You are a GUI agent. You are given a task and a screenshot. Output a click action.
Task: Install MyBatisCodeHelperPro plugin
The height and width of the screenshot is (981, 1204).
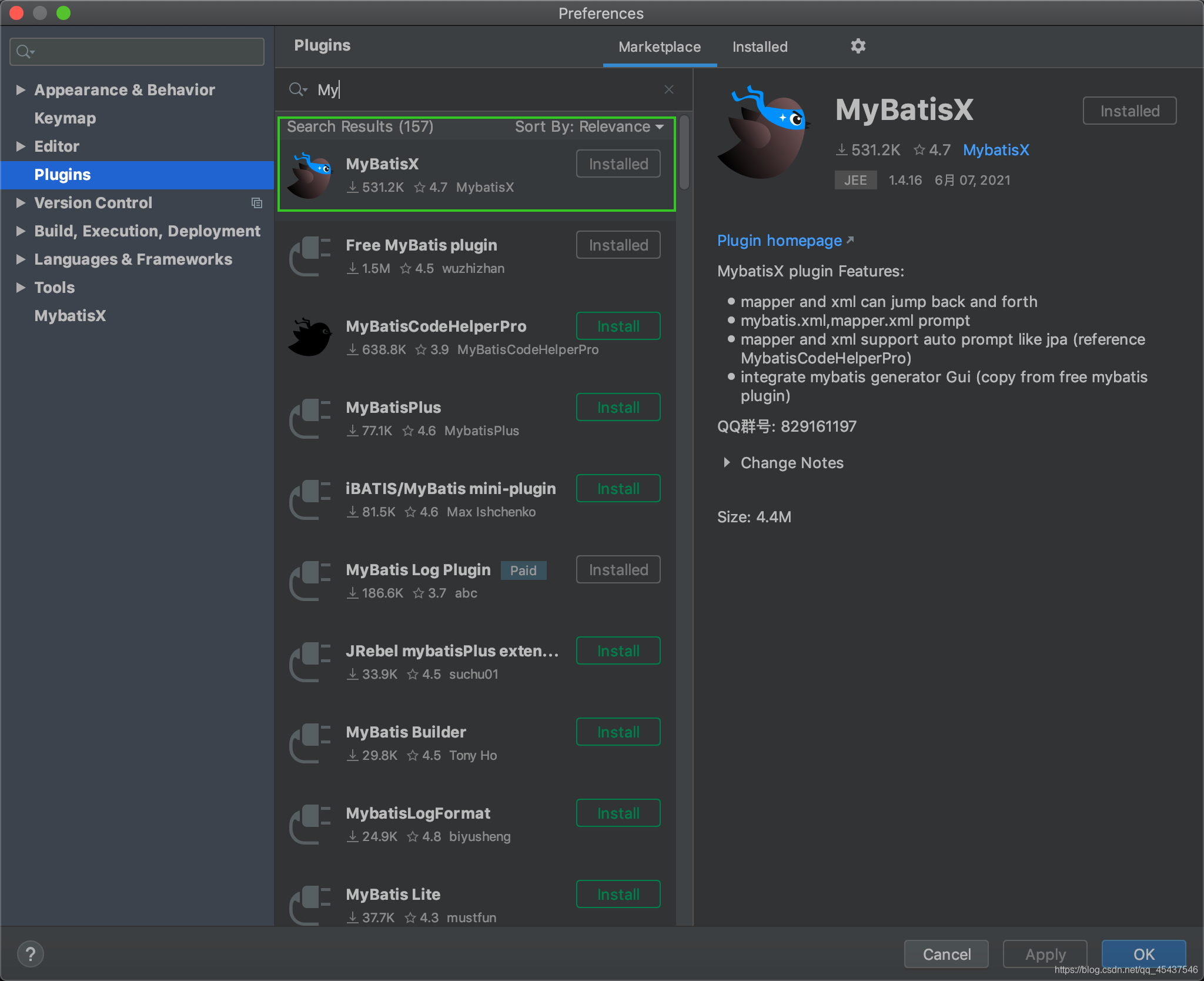point(618,326)
